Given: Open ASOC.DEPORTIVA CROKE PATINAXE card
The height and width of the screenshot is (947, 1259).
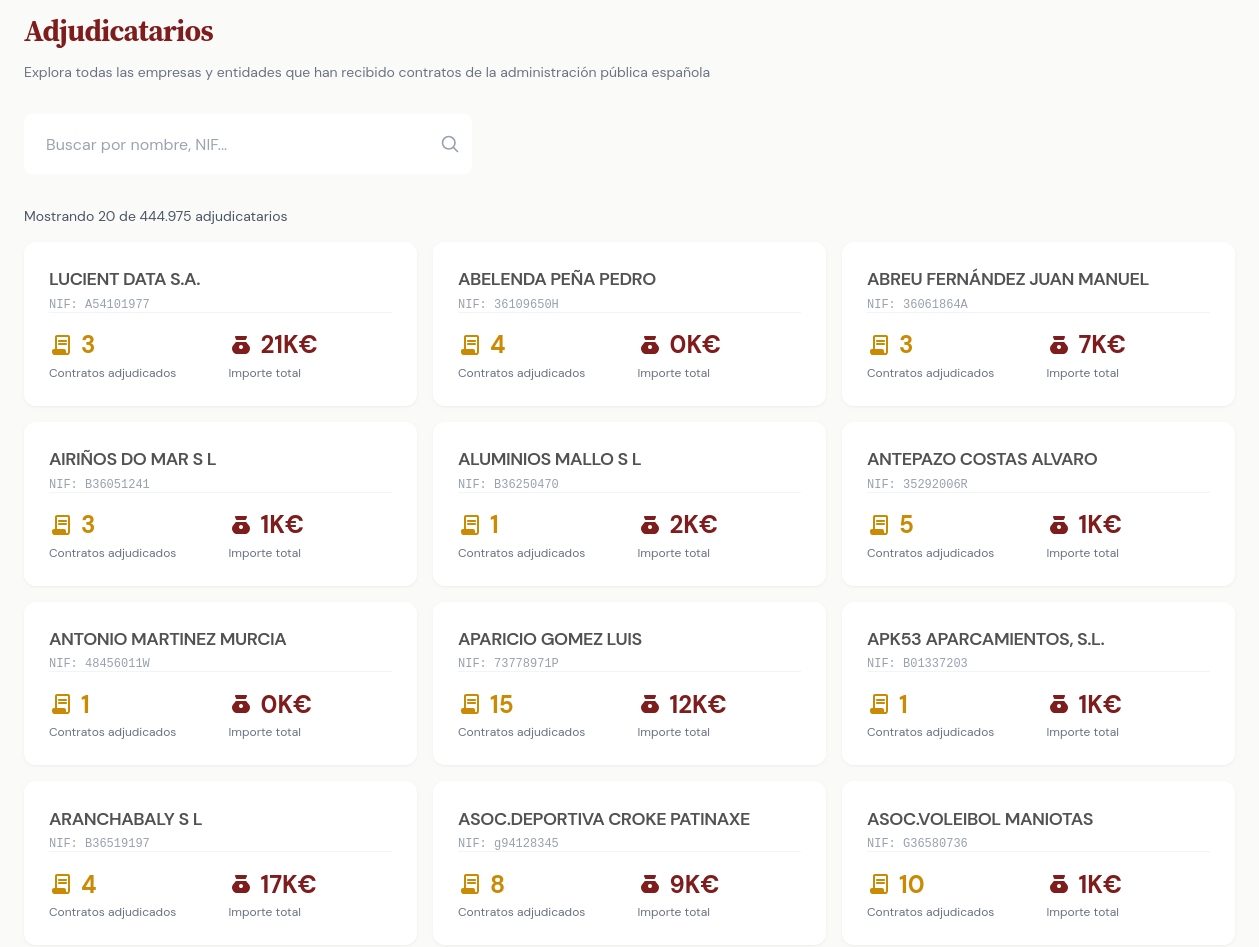Looking at the screenshot, I should click(x=603, y=820).
